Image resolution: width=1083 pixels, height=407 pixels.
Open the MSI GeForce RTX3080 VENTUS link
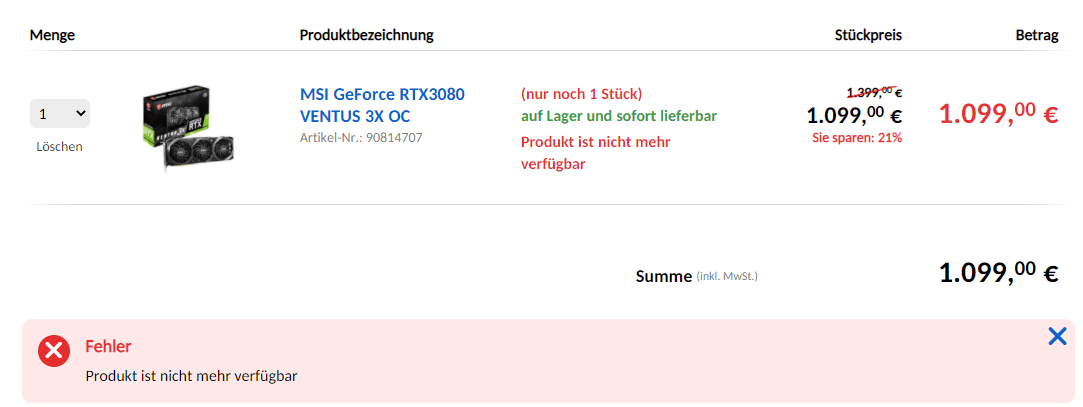coord(382,105)
